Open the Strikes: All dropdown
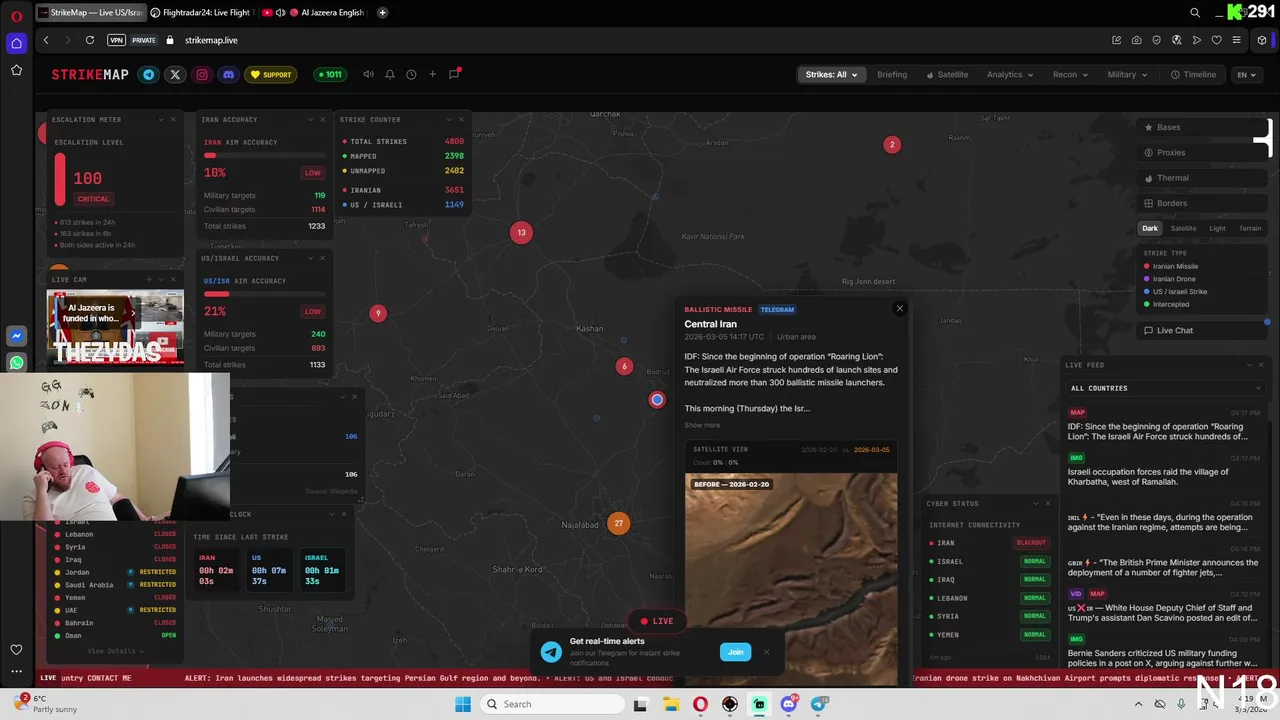This screenshot has height=720, width=1280. point(832,74)
